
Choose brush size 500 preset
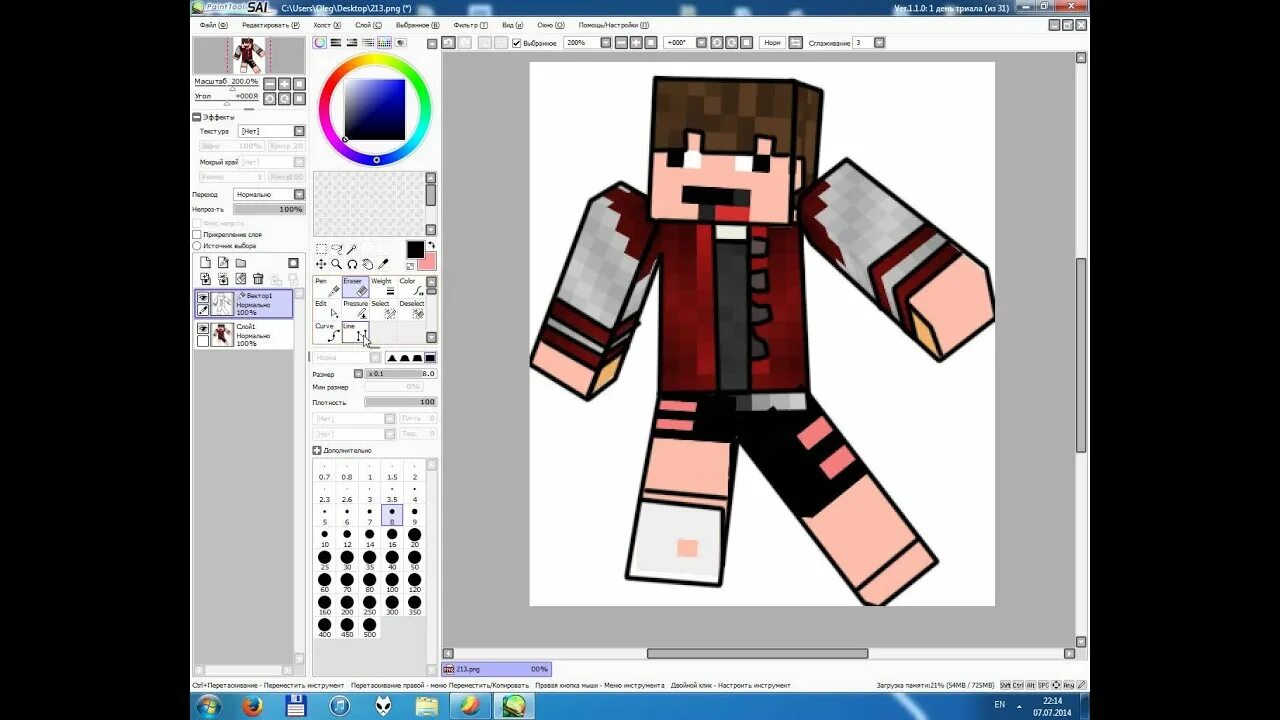pyautogui.click(x=369, y=628)
